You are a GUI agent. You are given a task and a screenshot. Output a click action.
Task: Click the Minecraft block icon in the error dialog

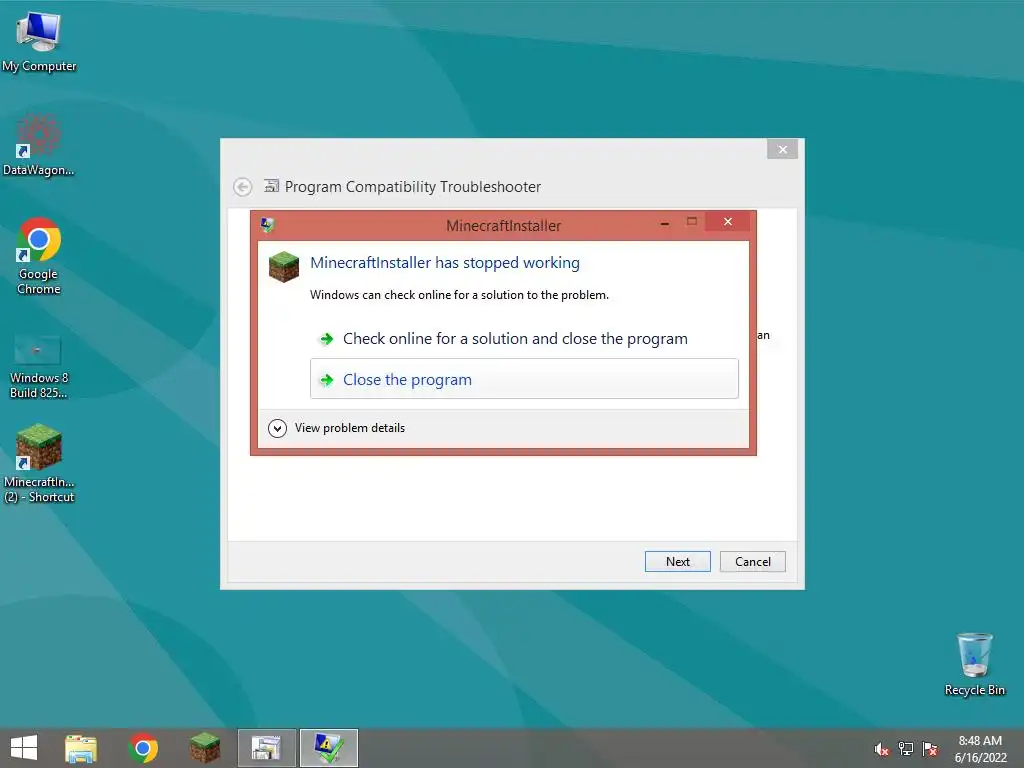pos(283,267)
